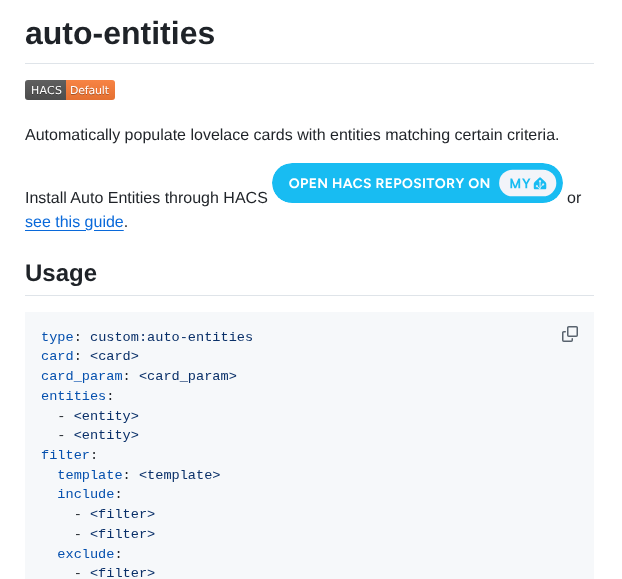The image size is (622, 579).
Task: Click the 'entities:' key in code
Action: (x=77, y=395)
